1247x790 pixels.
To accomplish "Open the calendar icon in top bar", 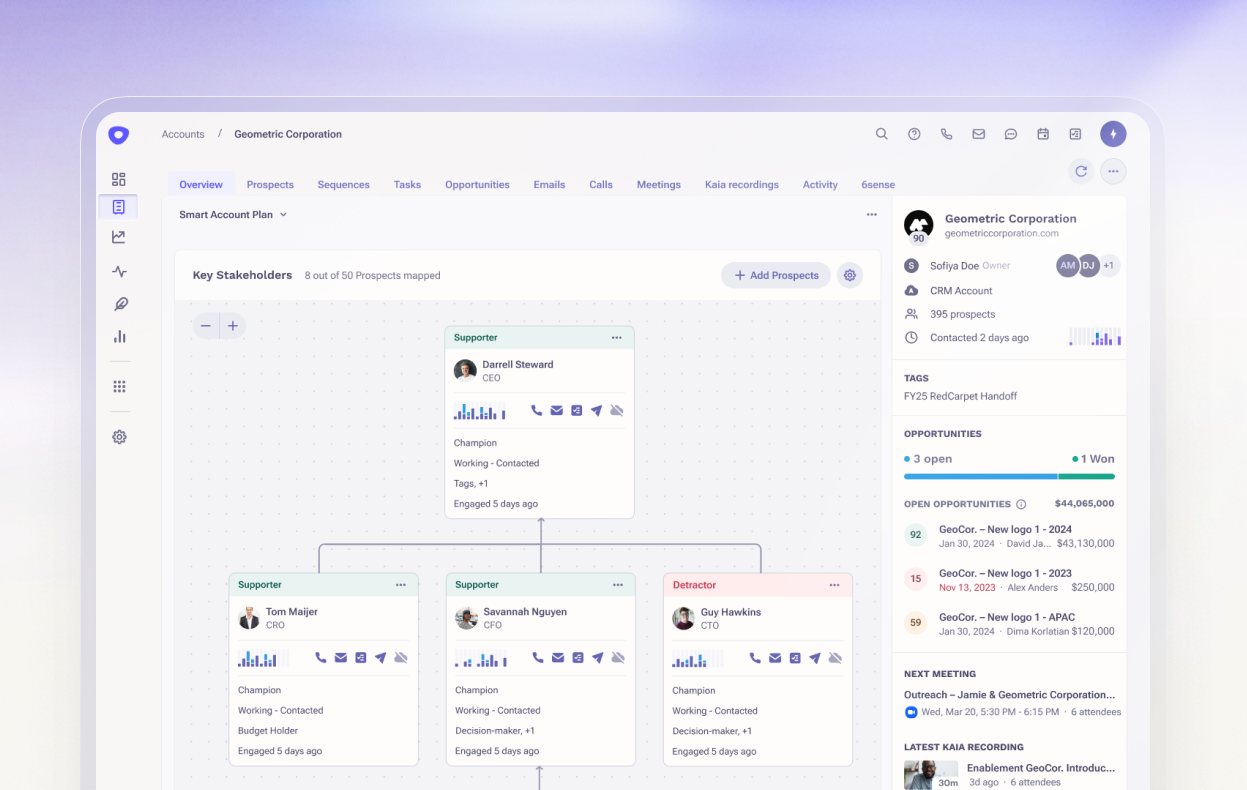I will click(x=1043, y=134).
